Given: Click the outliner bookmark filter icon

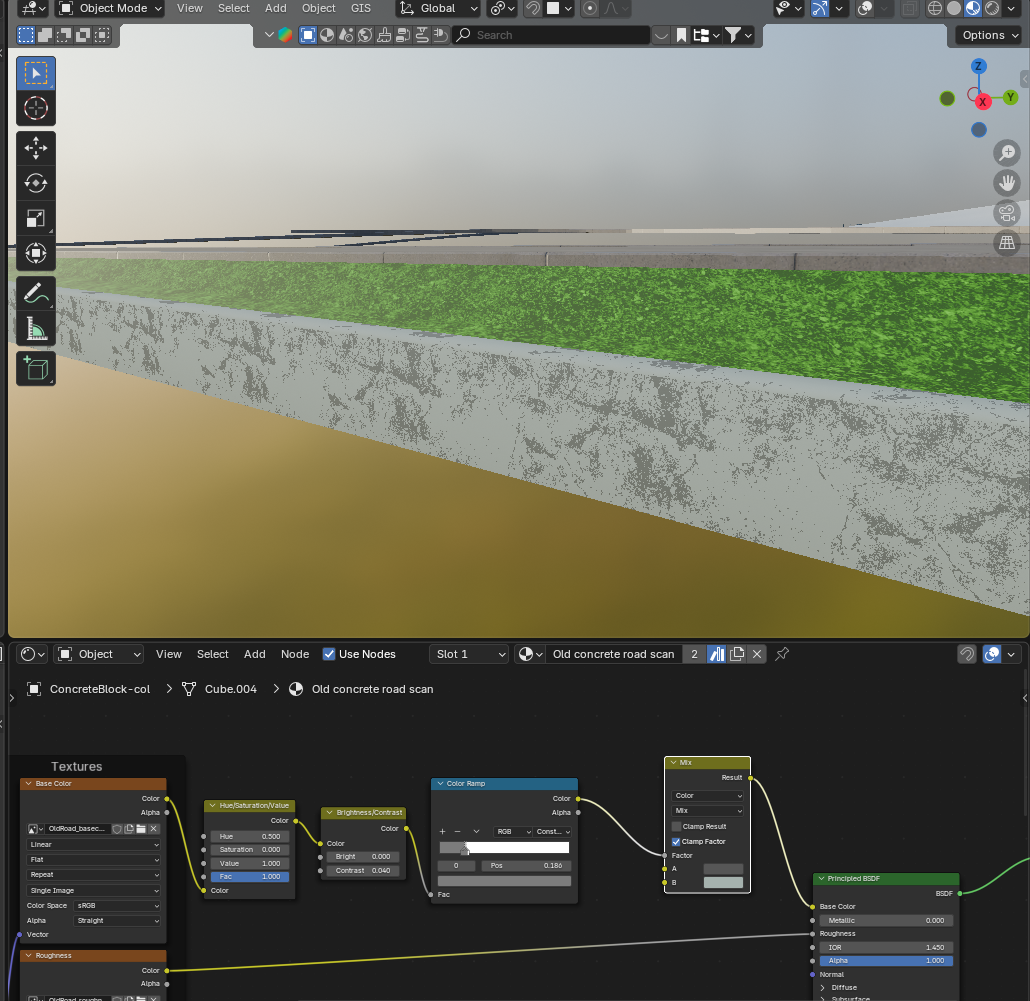Looking at the screenshot, I should 681,35.
